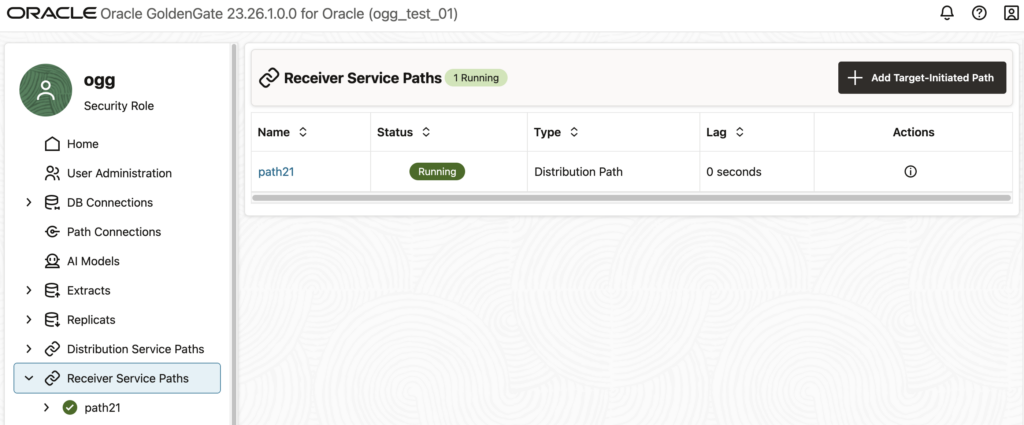The image size is (1024, 425).
Task: Click the User Administration people icon
Action: [52, 173]
